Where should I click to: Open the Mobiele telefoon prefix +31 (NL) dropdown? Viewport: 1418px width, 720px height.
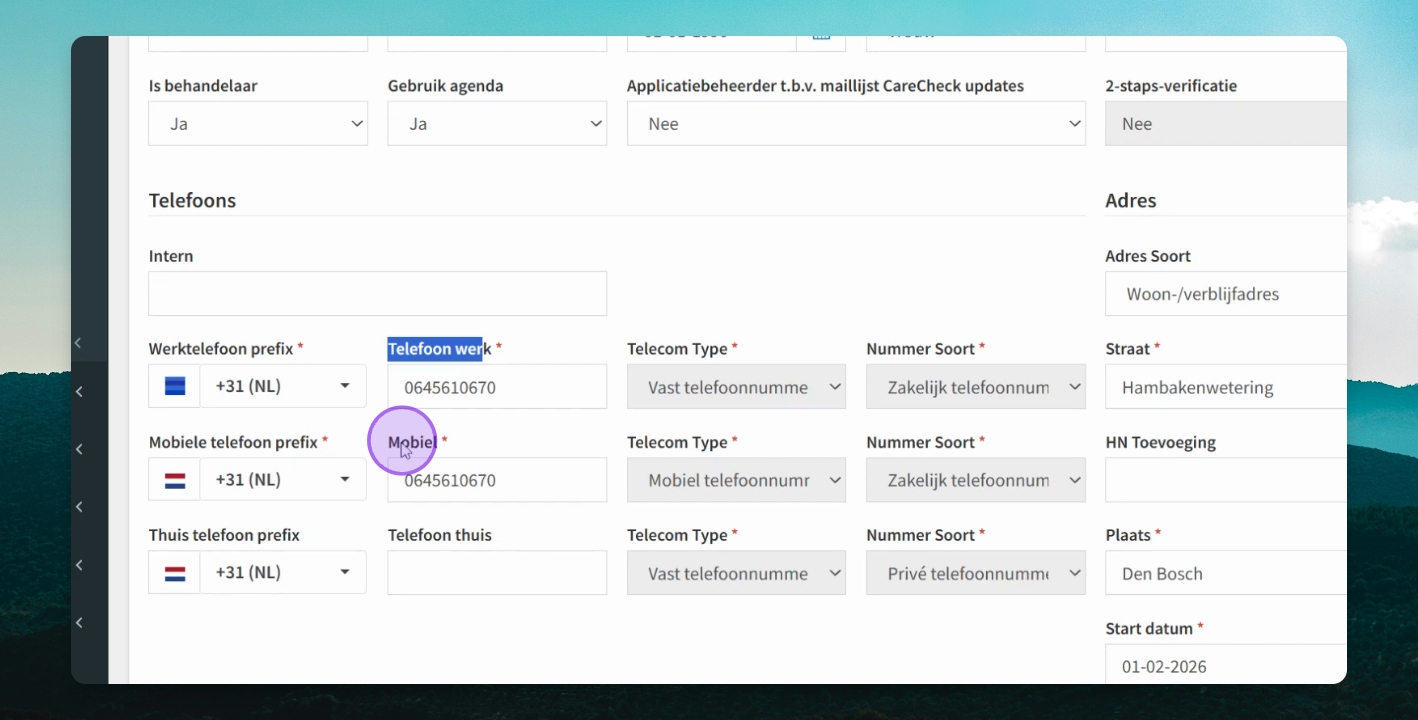point(283,480)
